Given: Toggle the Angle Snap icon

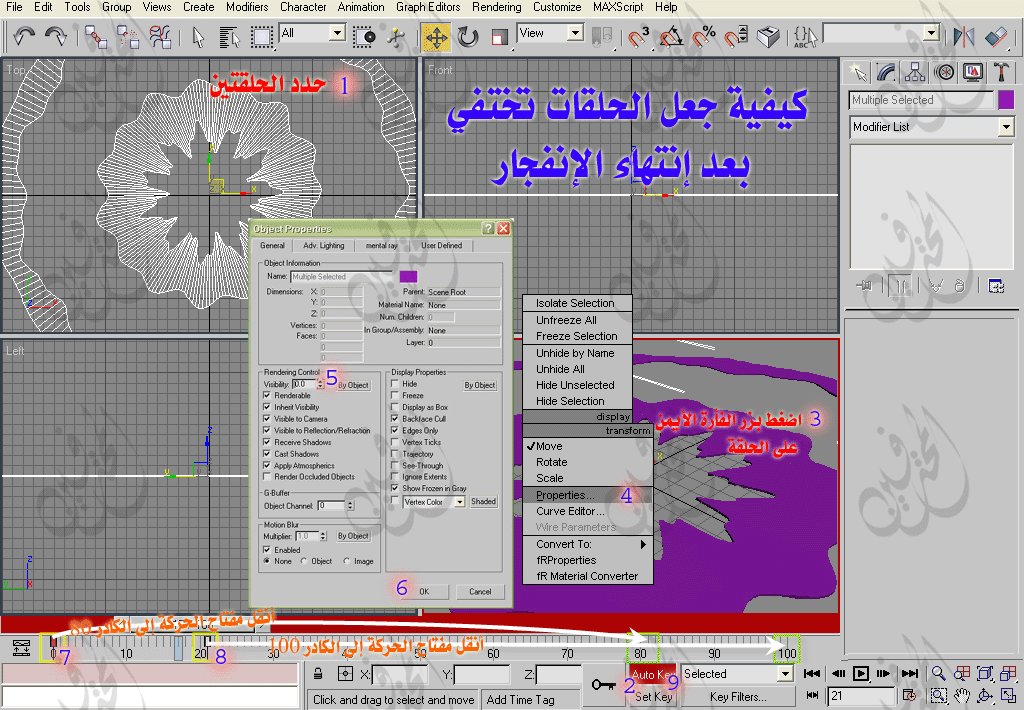Looking at the screenshot, I should click(x=671, y=37).
